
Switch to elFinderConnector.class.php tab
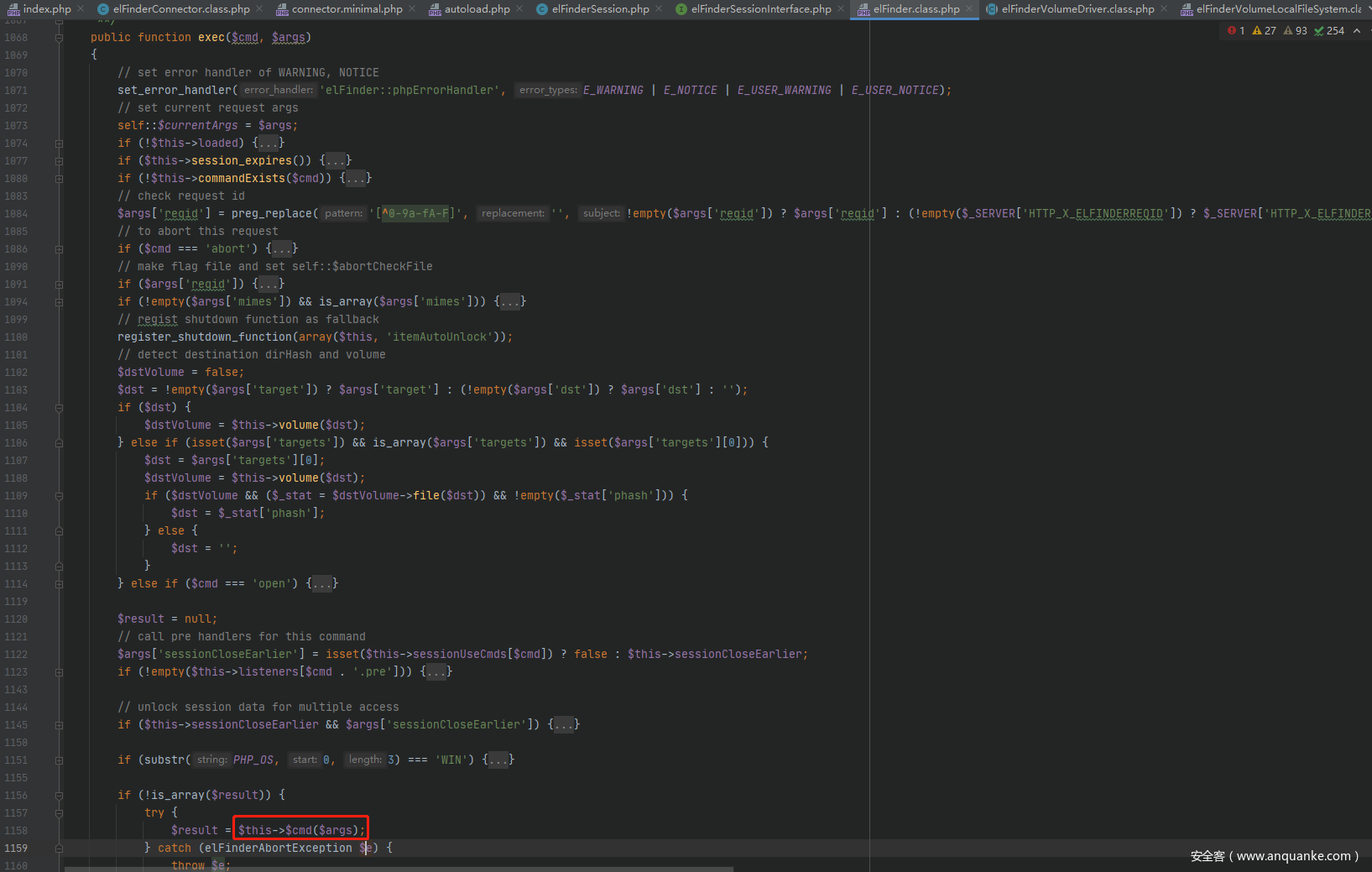pos(180,9)
